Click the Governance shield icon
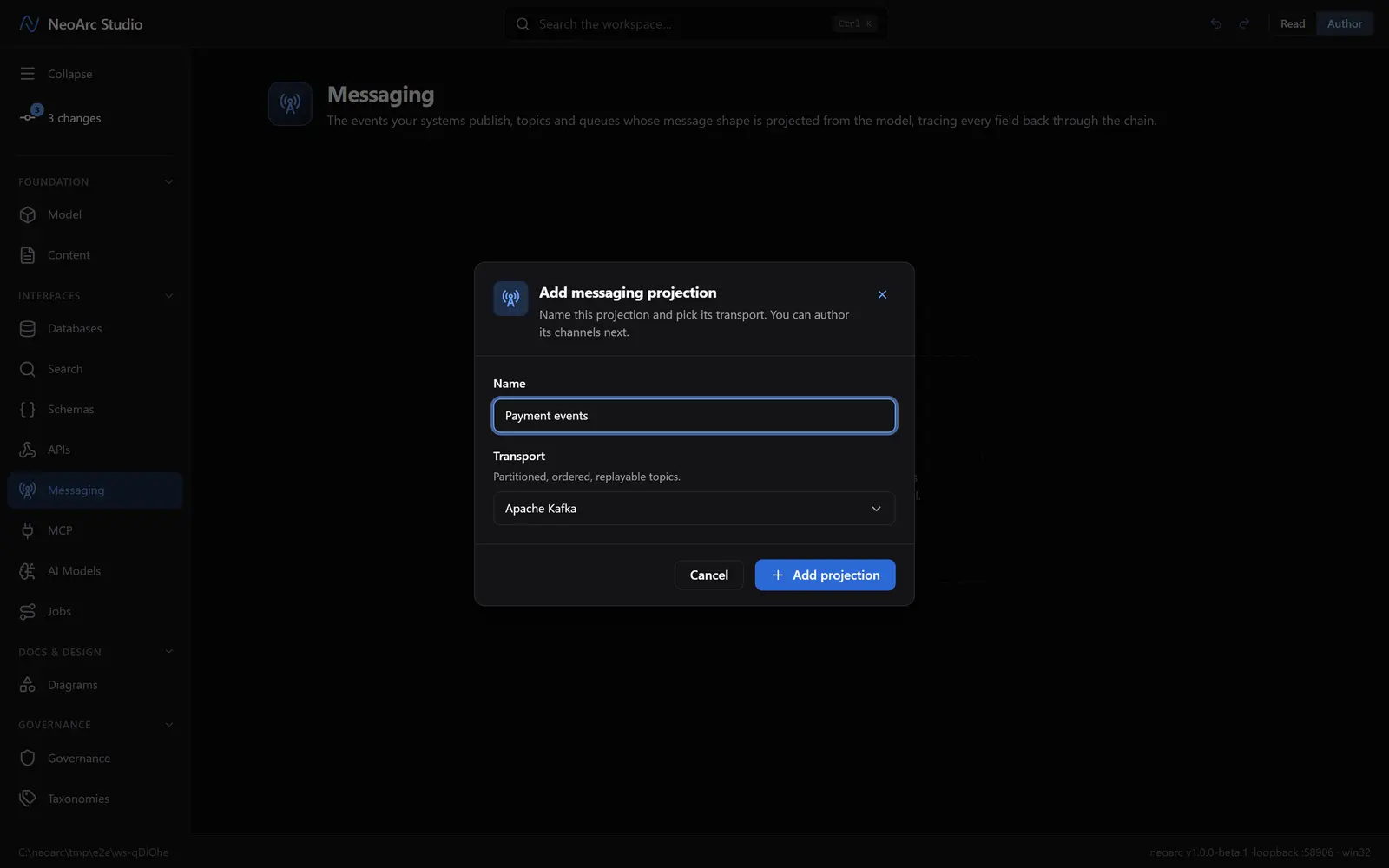Image resolution: width=1389 pixels, height=868 pixels. coord(28,758)
